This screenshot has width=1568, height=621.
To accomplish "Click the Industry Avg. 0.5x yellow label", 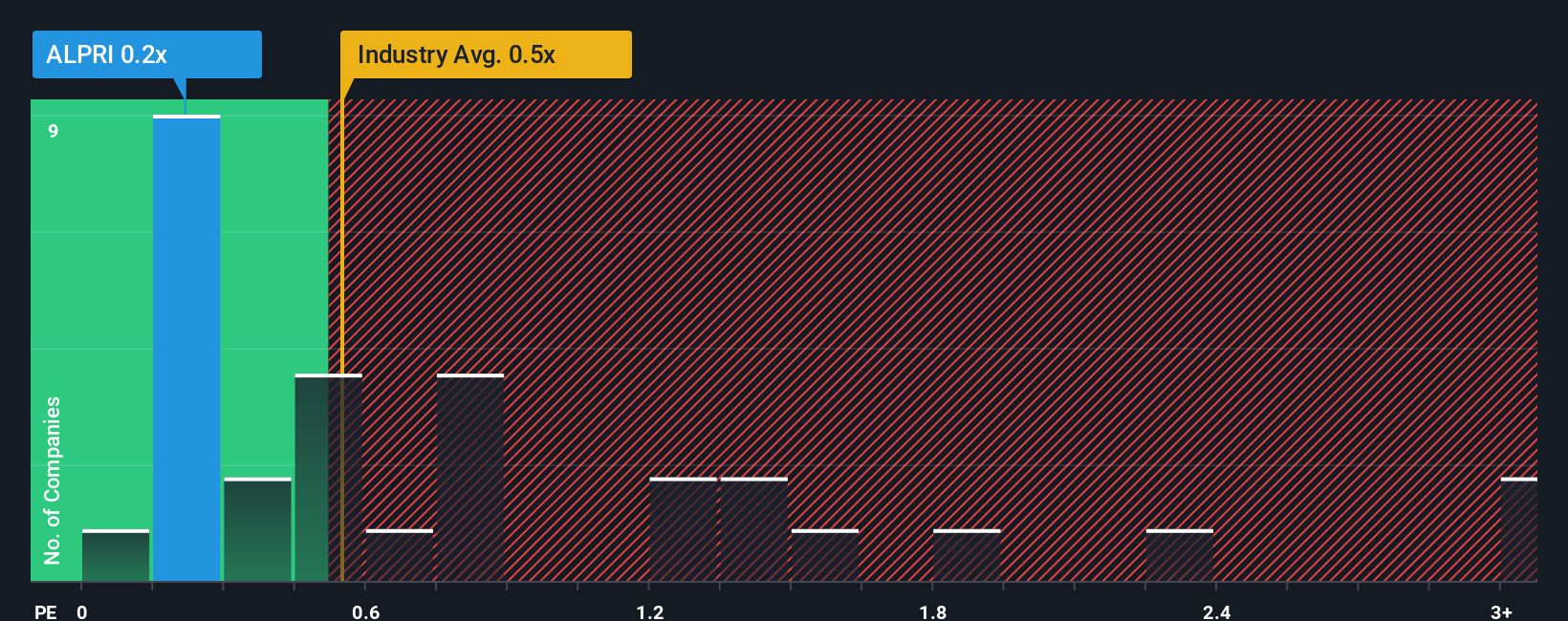I will click(486, 54).
